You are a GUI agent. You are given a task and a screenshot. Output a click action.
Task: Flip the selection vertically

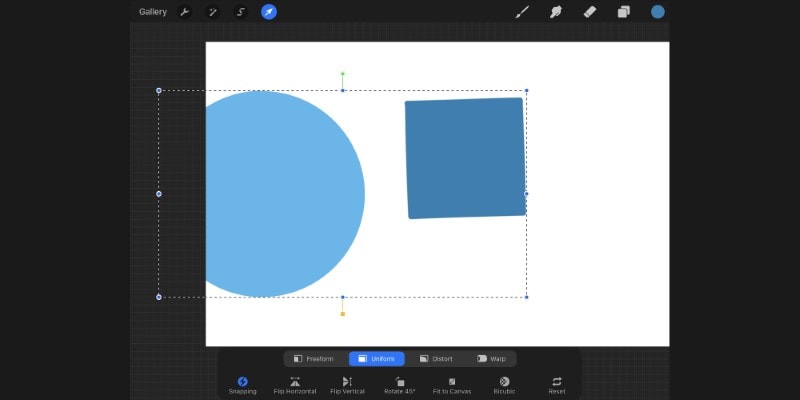(x=347, y=386)
